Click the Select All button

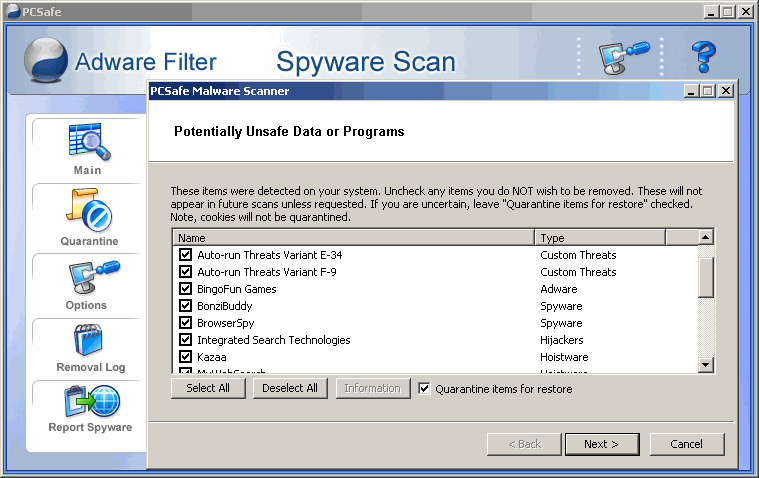(208, 388)
